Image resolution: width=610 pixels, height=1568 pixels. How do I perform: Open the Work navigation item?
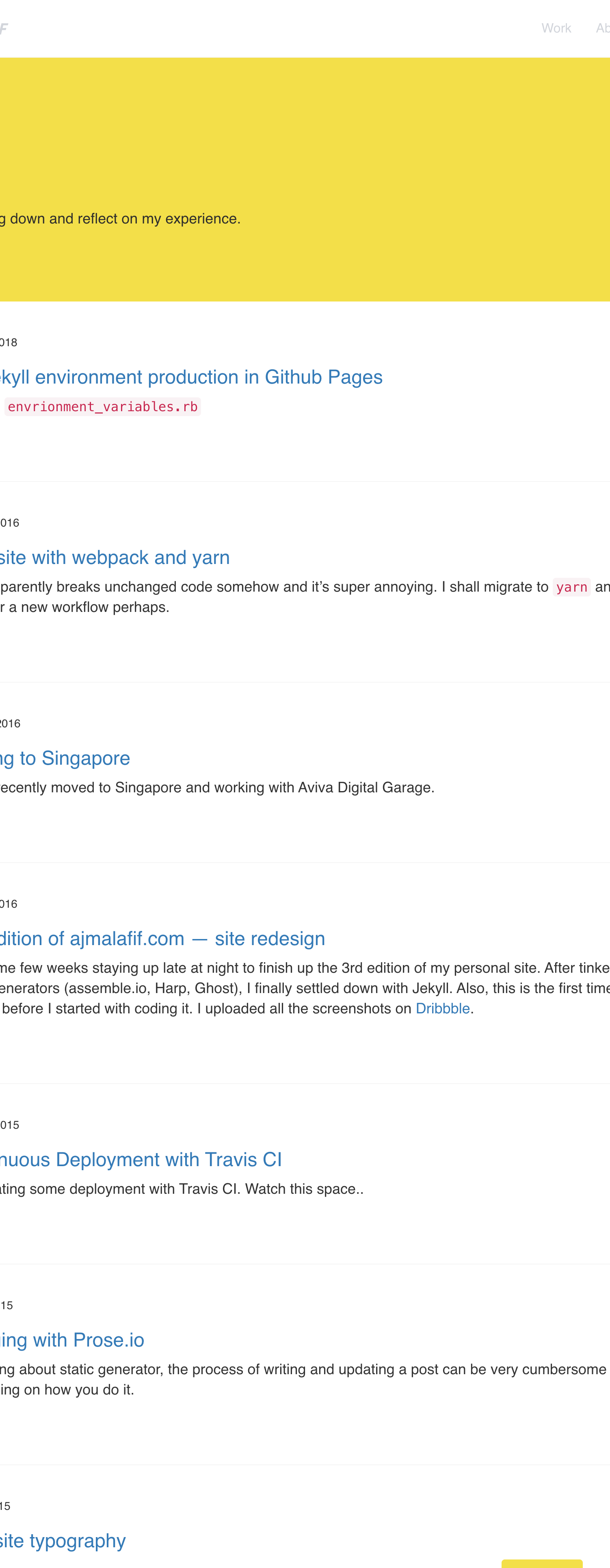(x=556, y=28)
